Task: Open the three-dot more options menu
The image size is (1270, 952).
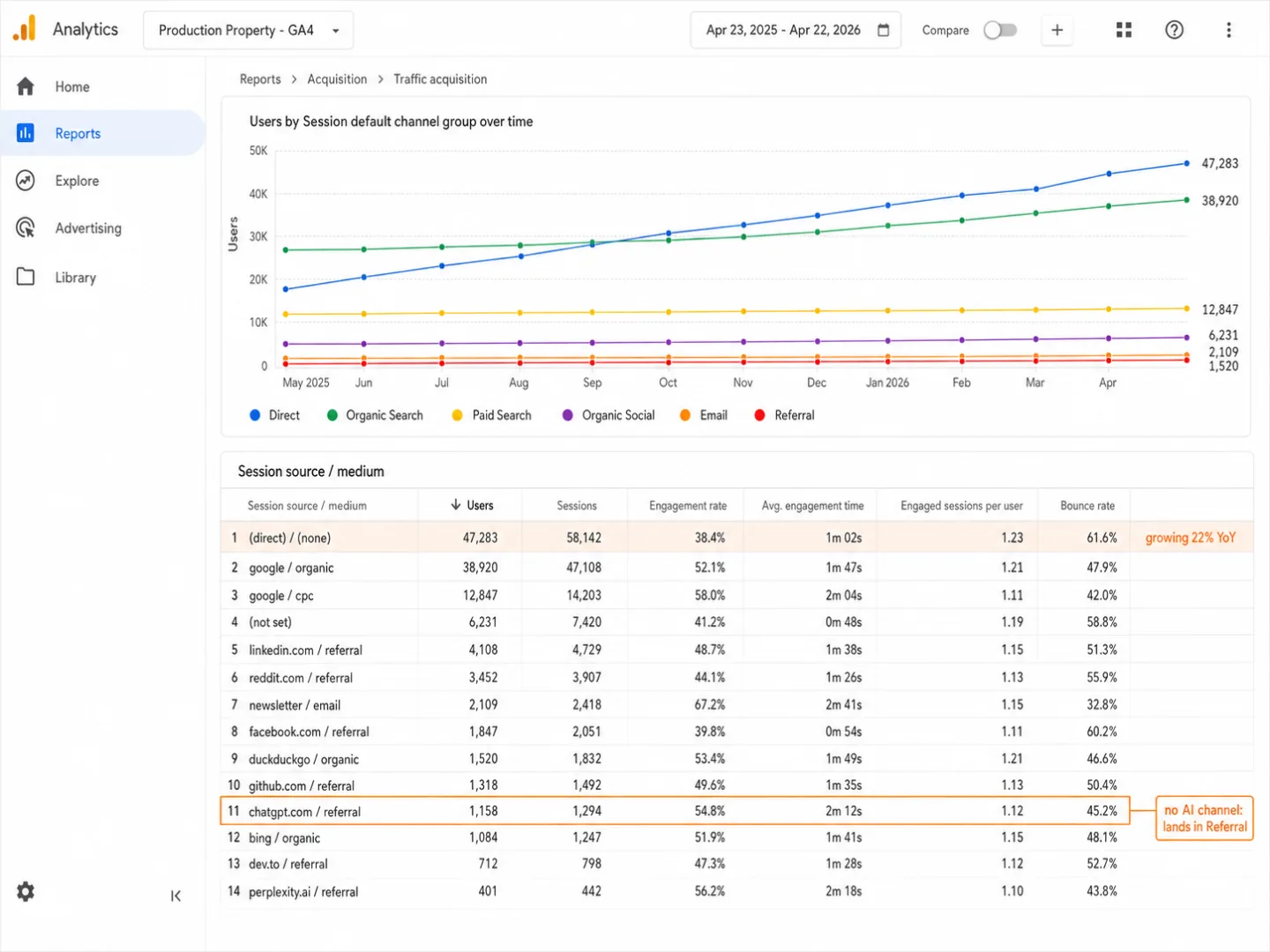Action: (x=1229, y=30)
